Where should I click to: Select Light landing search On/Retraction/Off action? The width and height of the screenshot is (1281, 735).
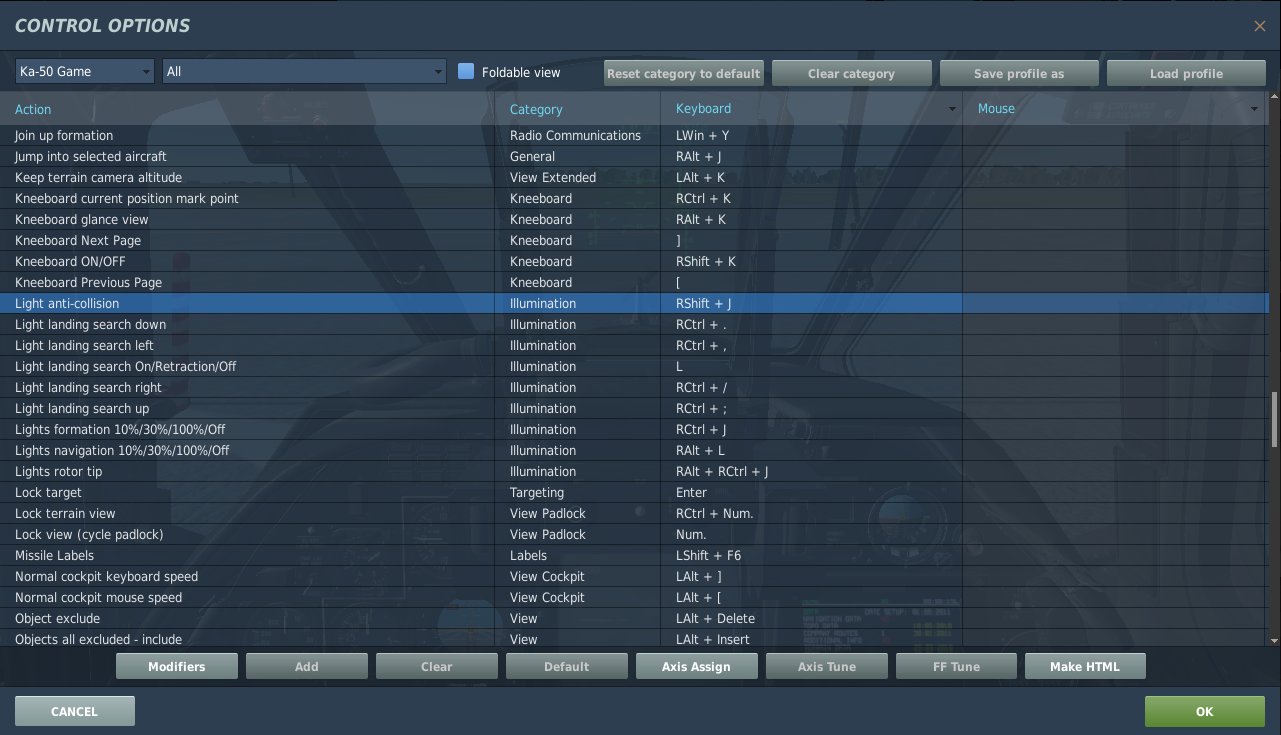pyautogui.click(x=125, y=366)
